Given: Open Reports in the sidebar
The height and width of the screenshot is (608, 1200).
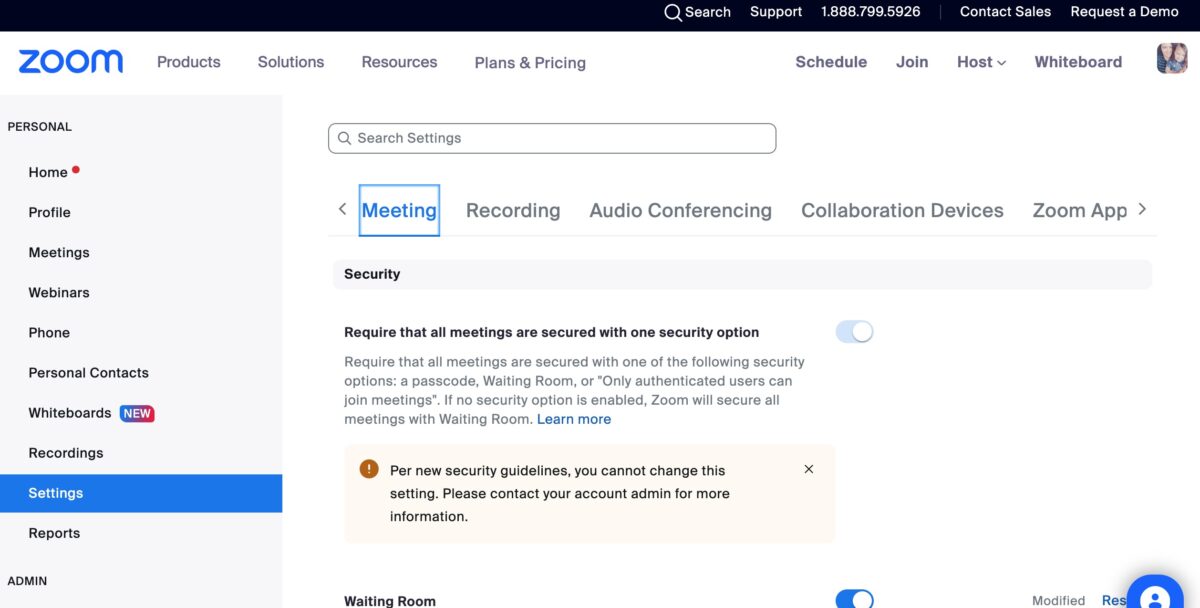Looking at the screenshot, I should point(54,533).
